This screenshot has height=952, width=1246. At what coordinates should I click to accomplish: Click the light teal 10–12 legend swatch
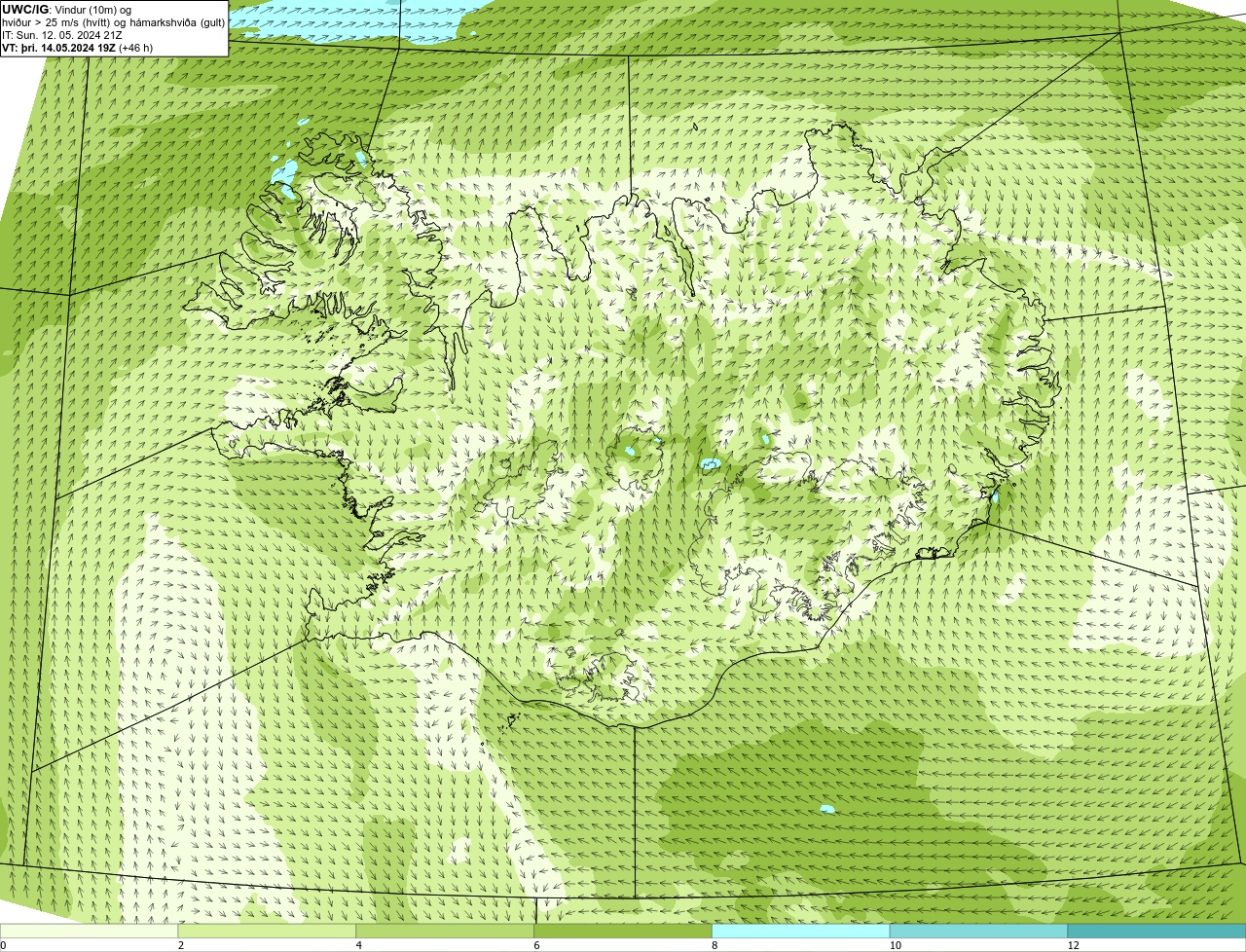978,931
